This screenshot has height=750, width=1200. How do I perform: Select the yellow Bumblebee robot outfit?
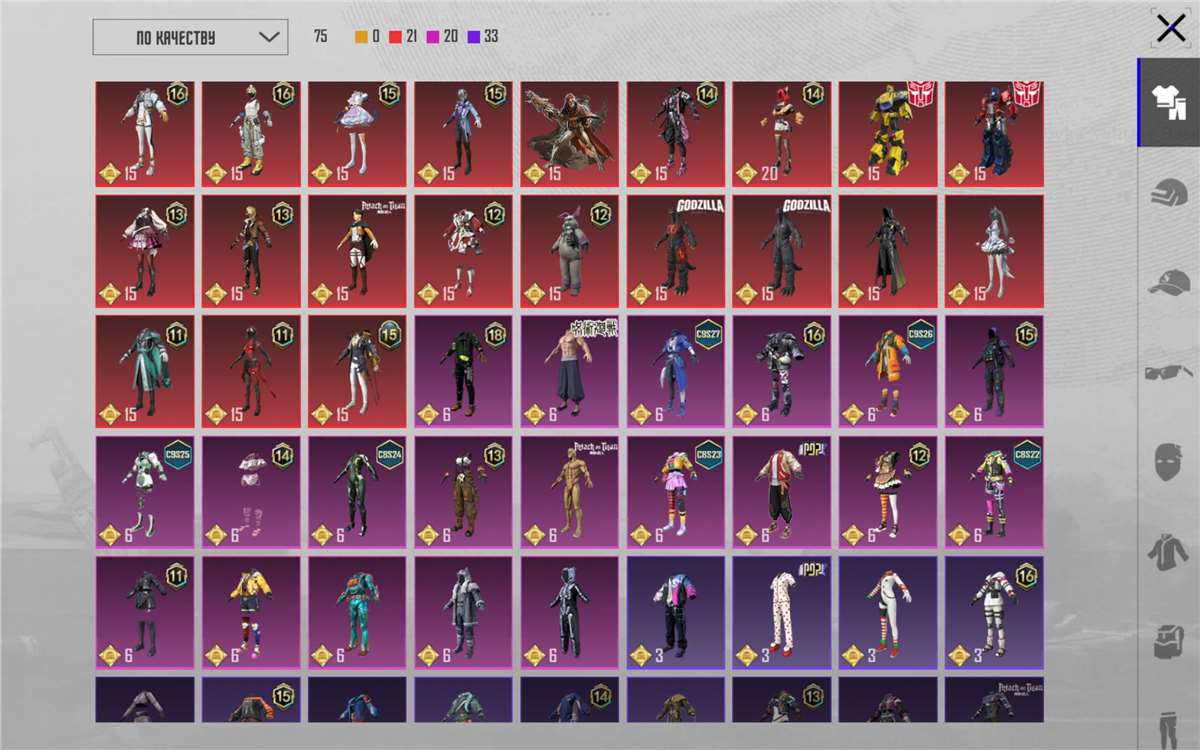coord(887,134)
